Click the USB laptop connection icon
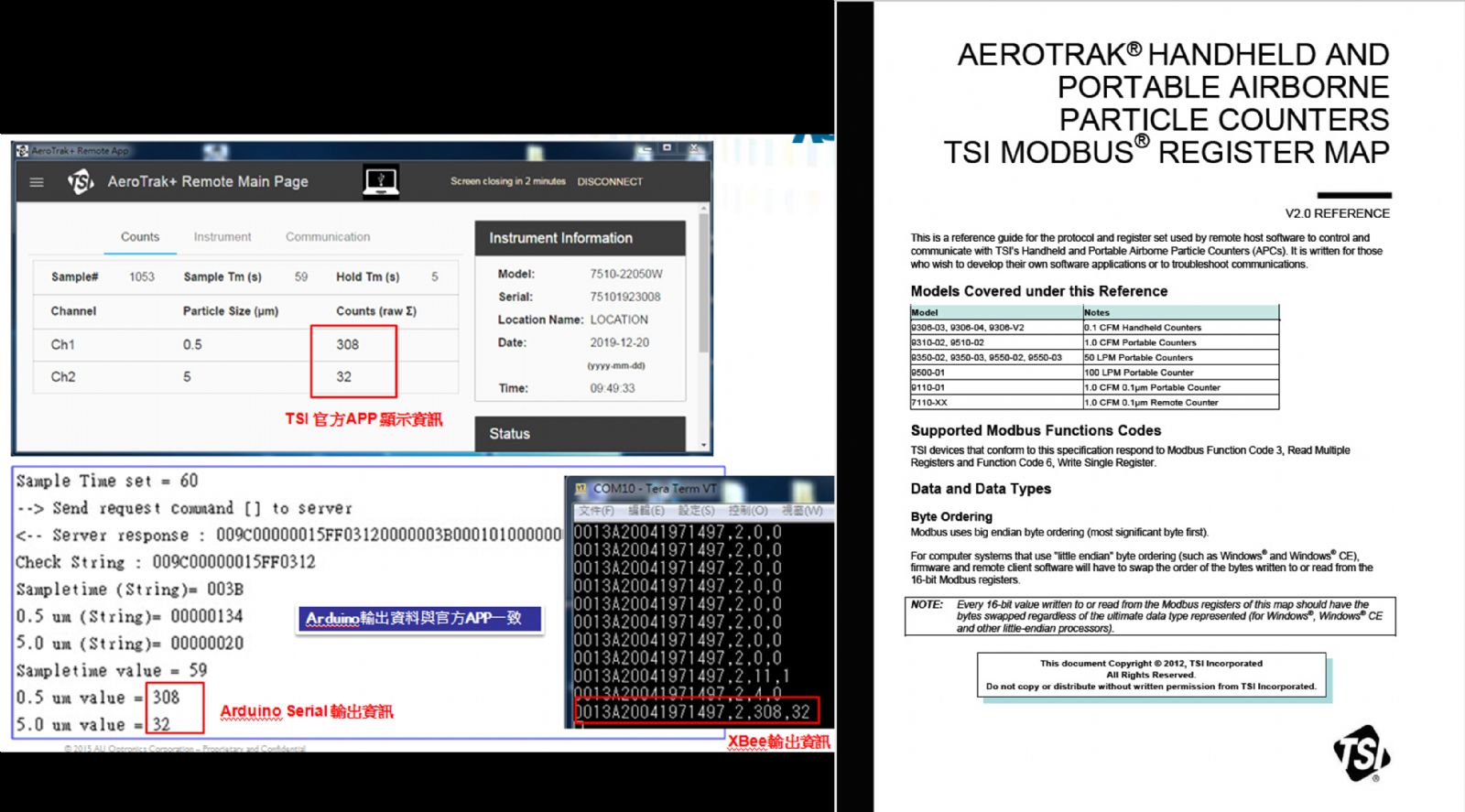This screenshot has width=1465, height=812. point(381,180)
